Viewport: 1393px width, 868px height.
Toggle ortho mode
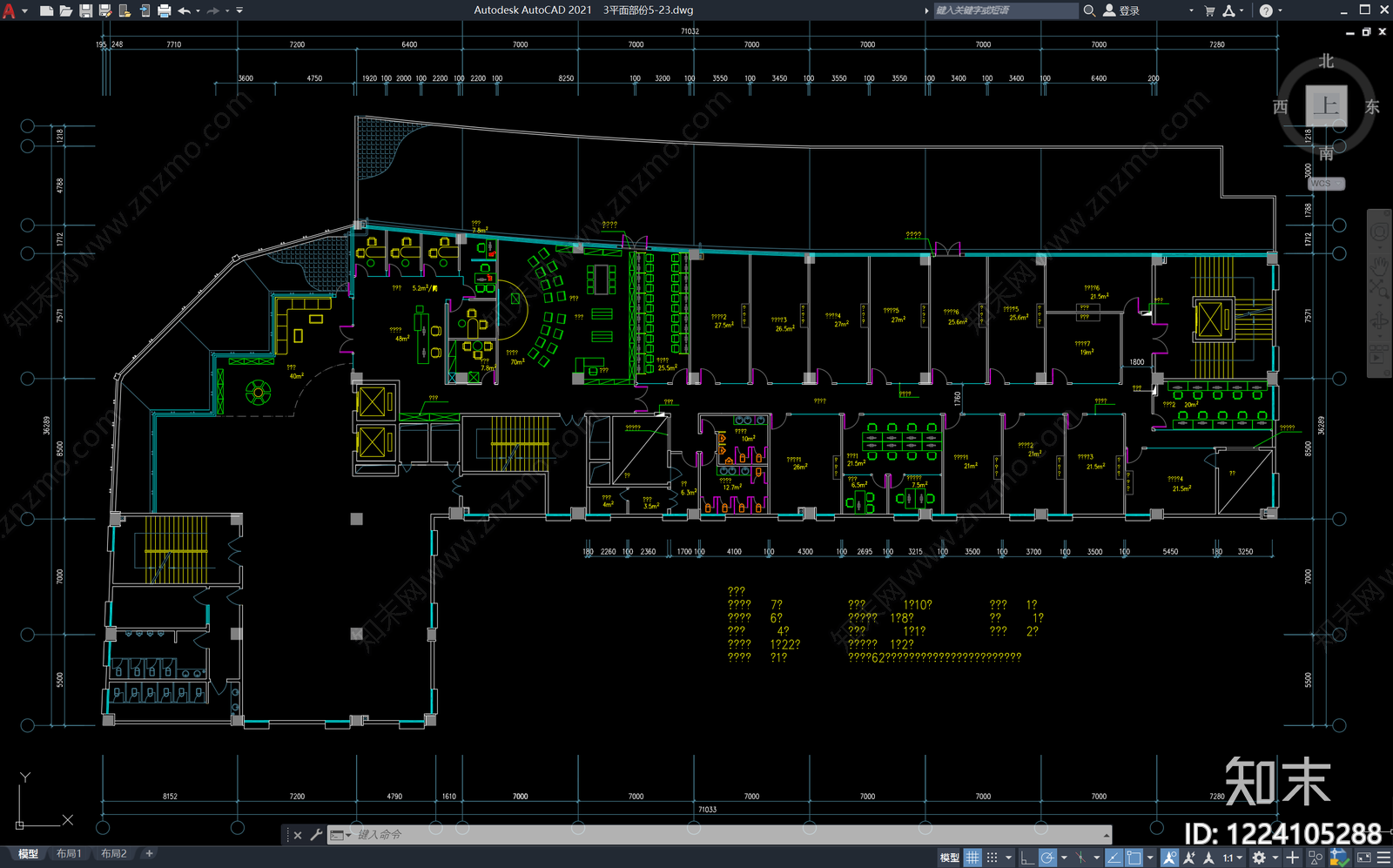(x=1027, y=858)
